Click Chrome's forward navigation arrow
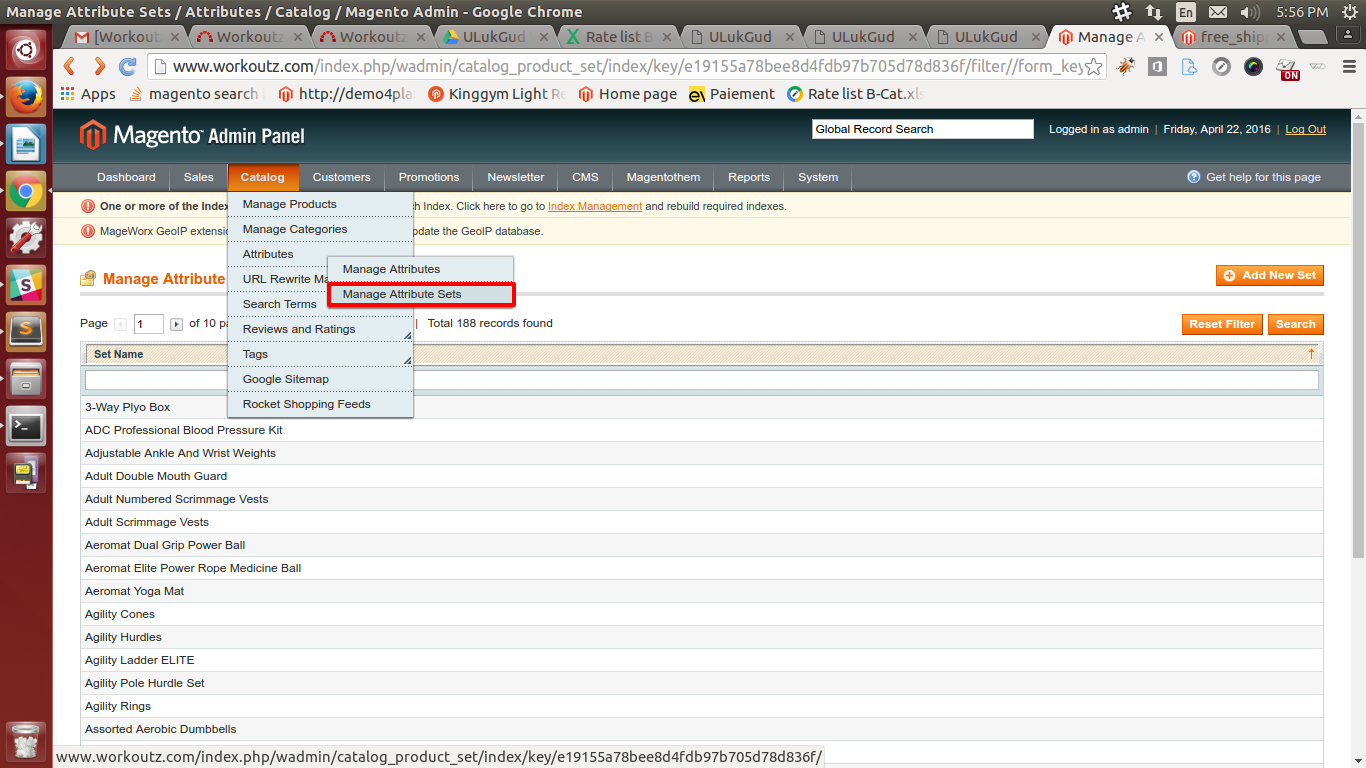This screenshot has width=1366, height=768. coord(99,66)
